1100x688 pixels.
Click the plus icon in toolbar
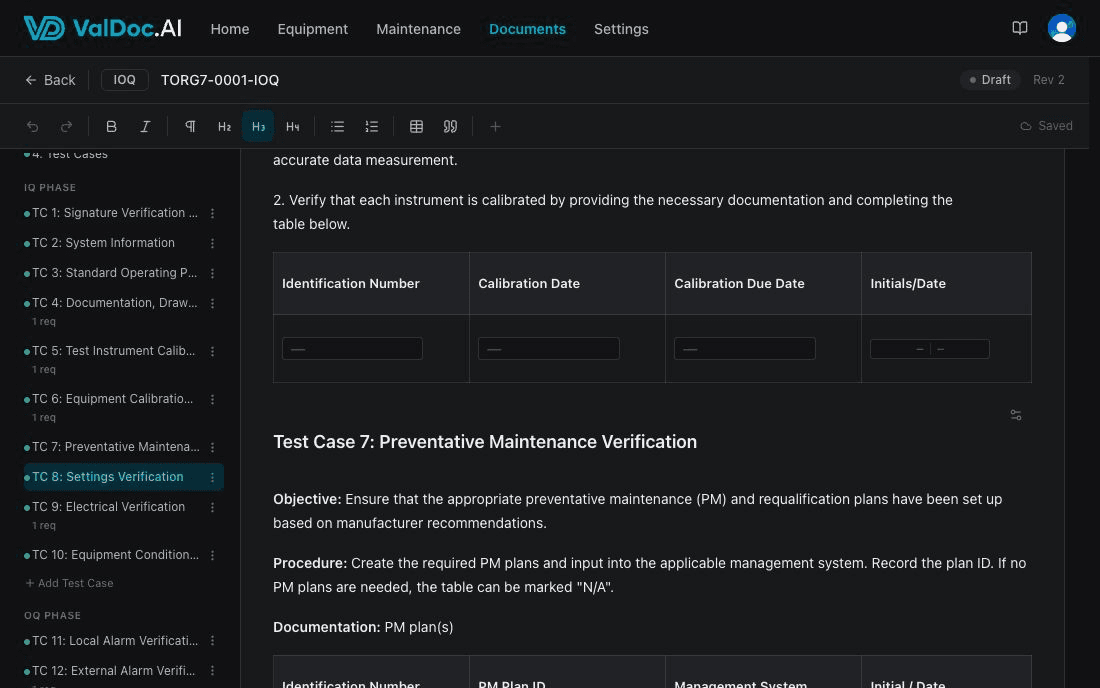[x=495, y=126]
